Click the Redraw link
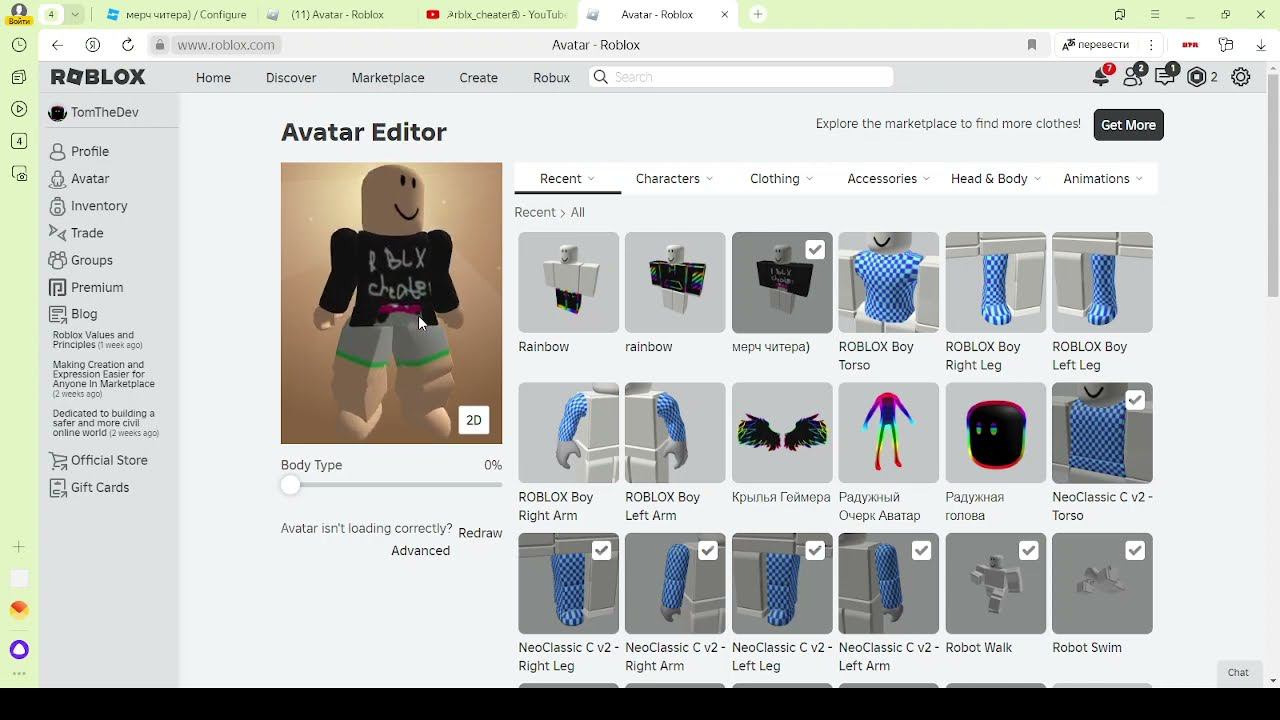1280x720 pixels. point(480,533)
